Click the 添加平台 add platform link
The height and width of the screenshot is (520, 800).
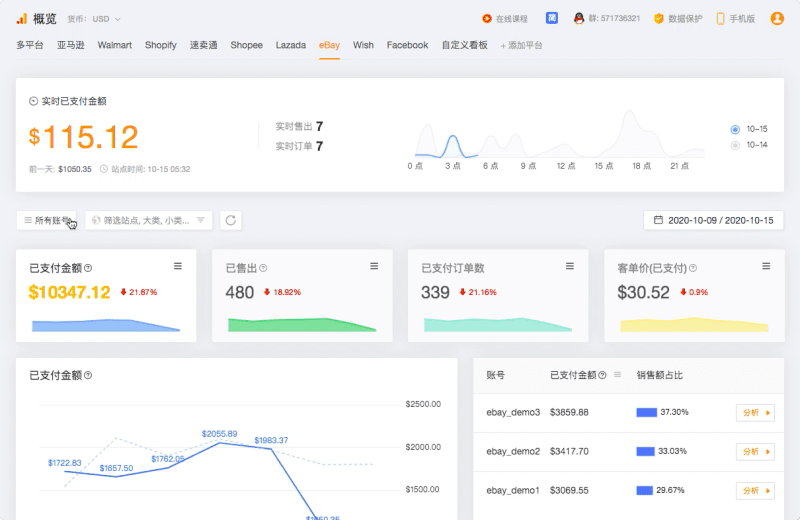point(521,45)
